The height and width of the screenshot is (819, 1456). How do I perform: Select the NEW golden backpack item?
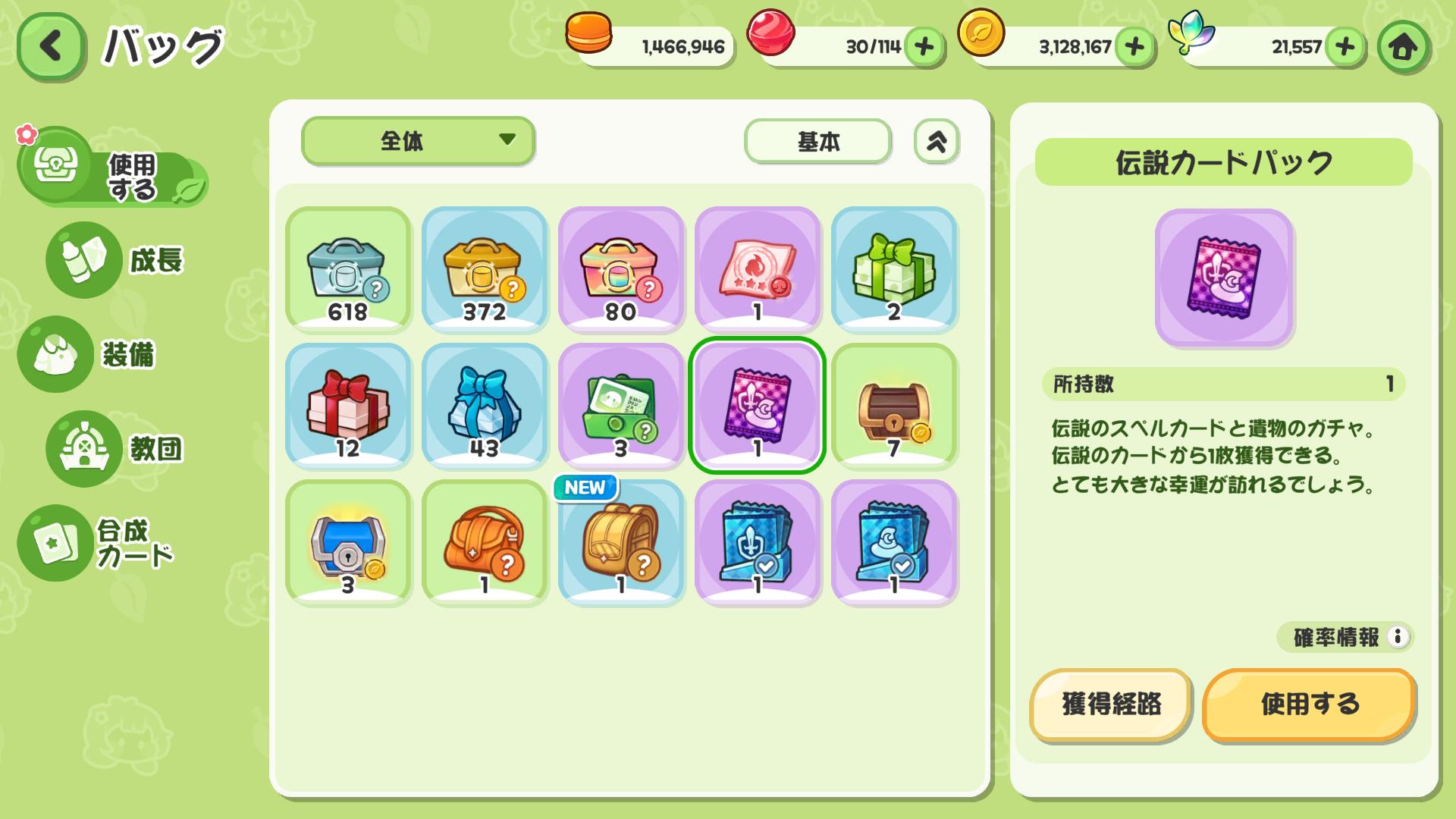click(621, 542)
